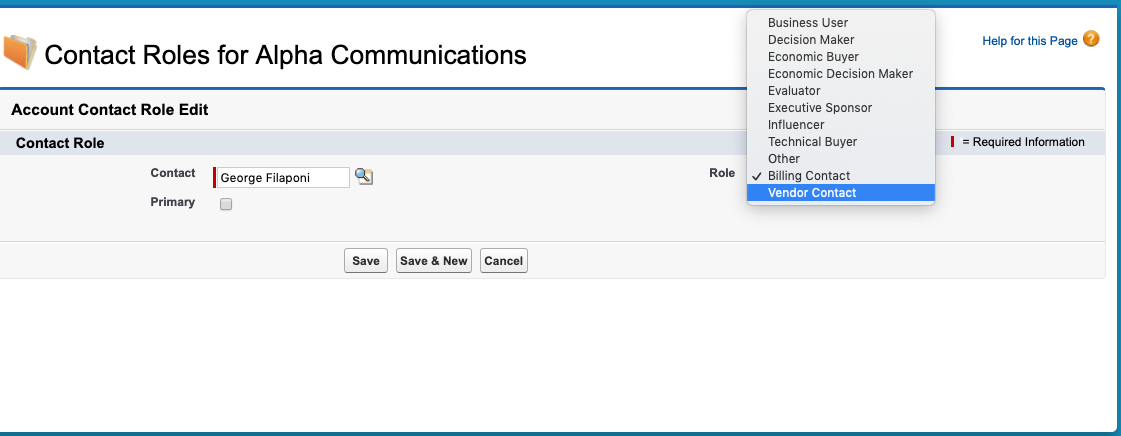Viewport: 1121px width, 436px height.
Task: Click the Save button
Action: 365,261
